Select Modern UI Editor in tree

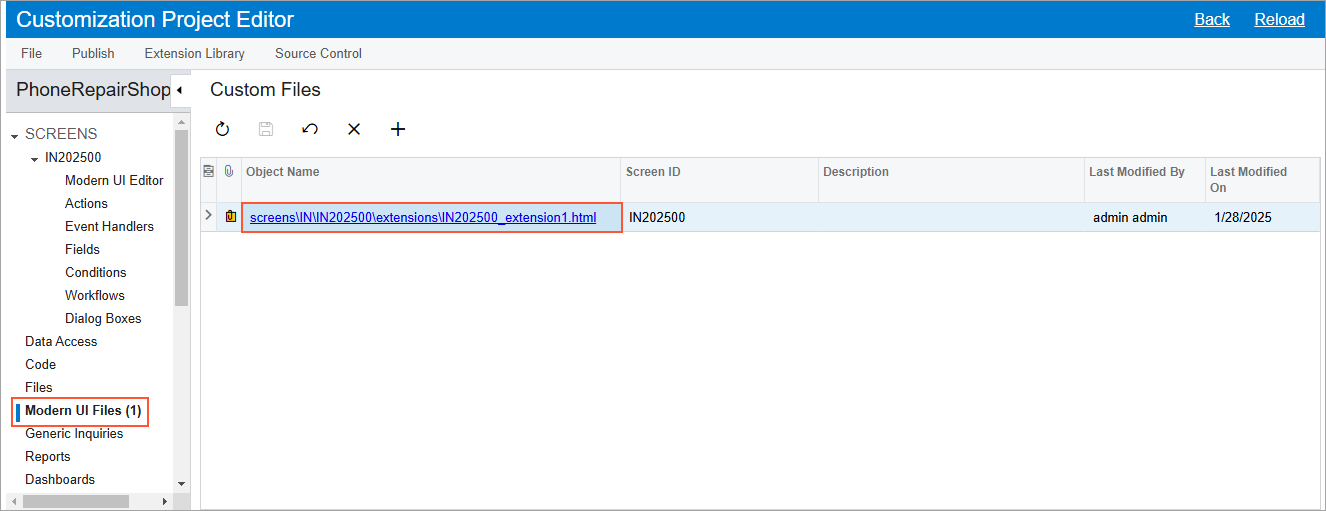point(114,181)
